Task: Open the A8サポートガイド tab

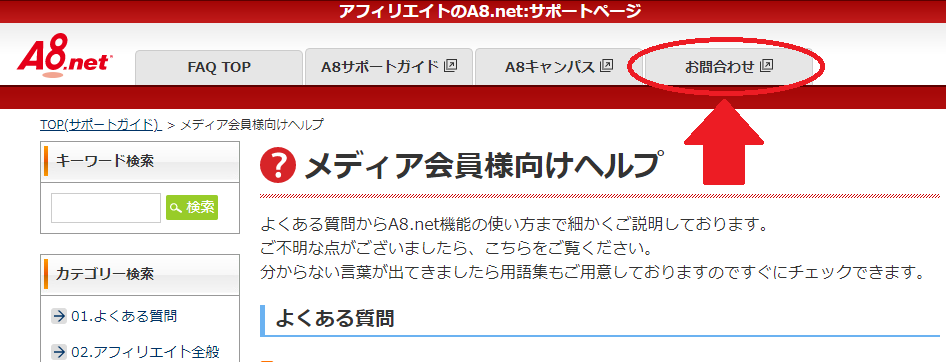Action: [x=389, y=67]
